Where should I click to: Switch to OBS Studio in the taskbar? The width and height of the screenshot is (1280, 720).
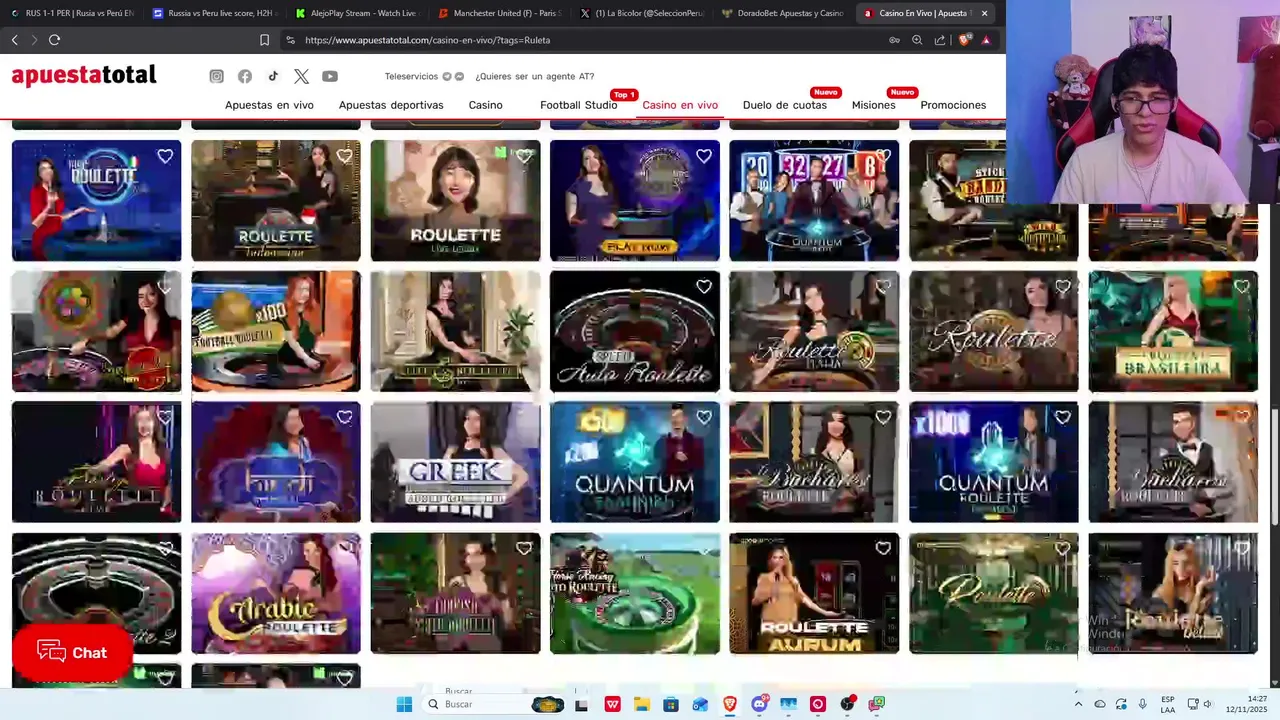coord(847,704)
